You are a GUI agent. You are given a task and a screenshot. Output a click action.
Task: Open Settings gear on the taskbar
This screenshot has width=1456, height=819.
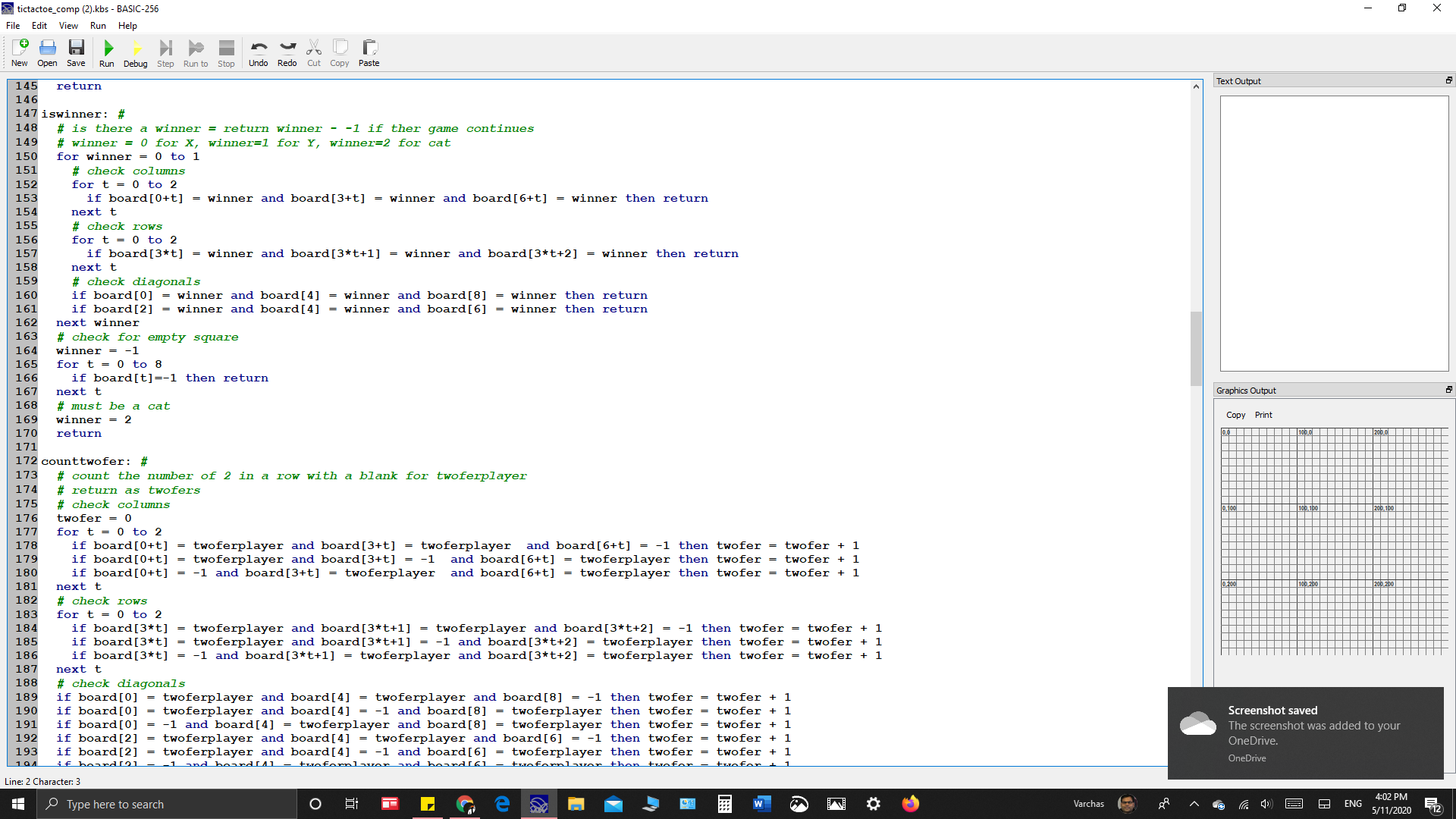pos(874,804)
